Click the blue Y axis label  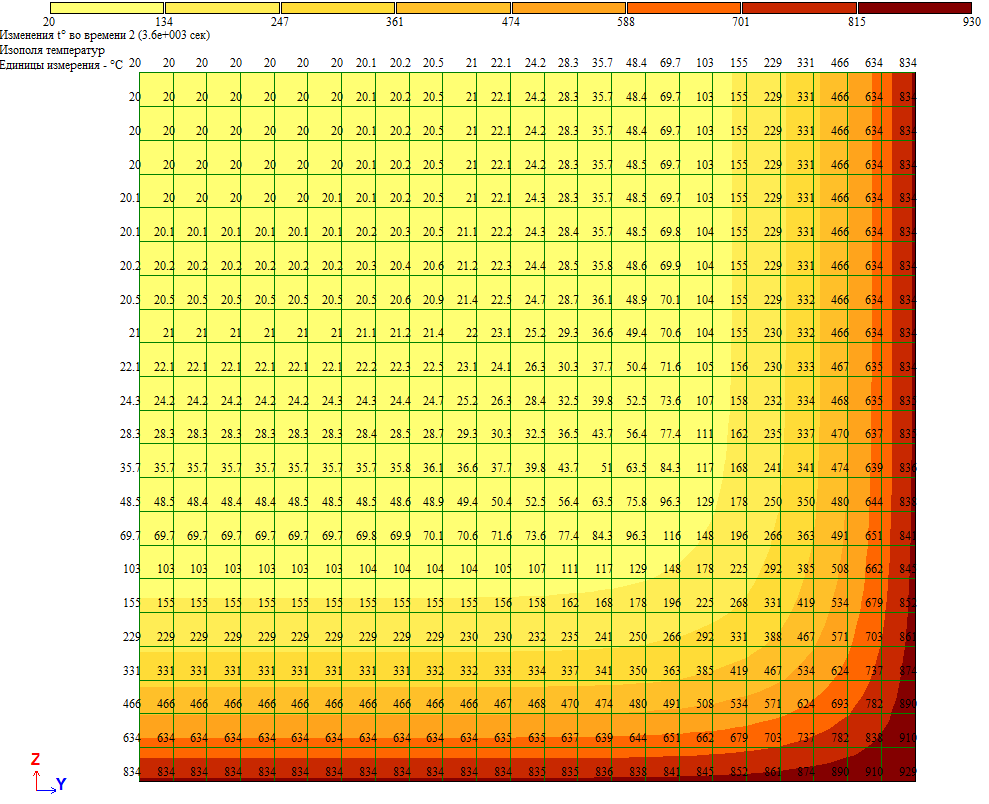(x=61, y=785)
